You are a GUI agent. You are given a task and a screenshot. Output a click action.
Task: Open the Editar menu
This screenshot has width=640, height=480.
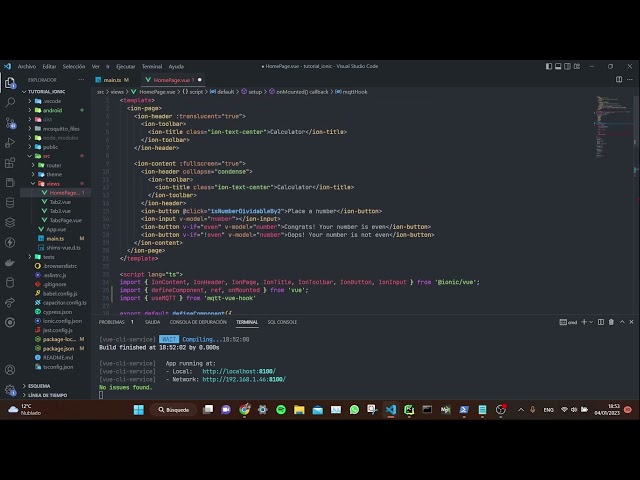pos(49,66)
